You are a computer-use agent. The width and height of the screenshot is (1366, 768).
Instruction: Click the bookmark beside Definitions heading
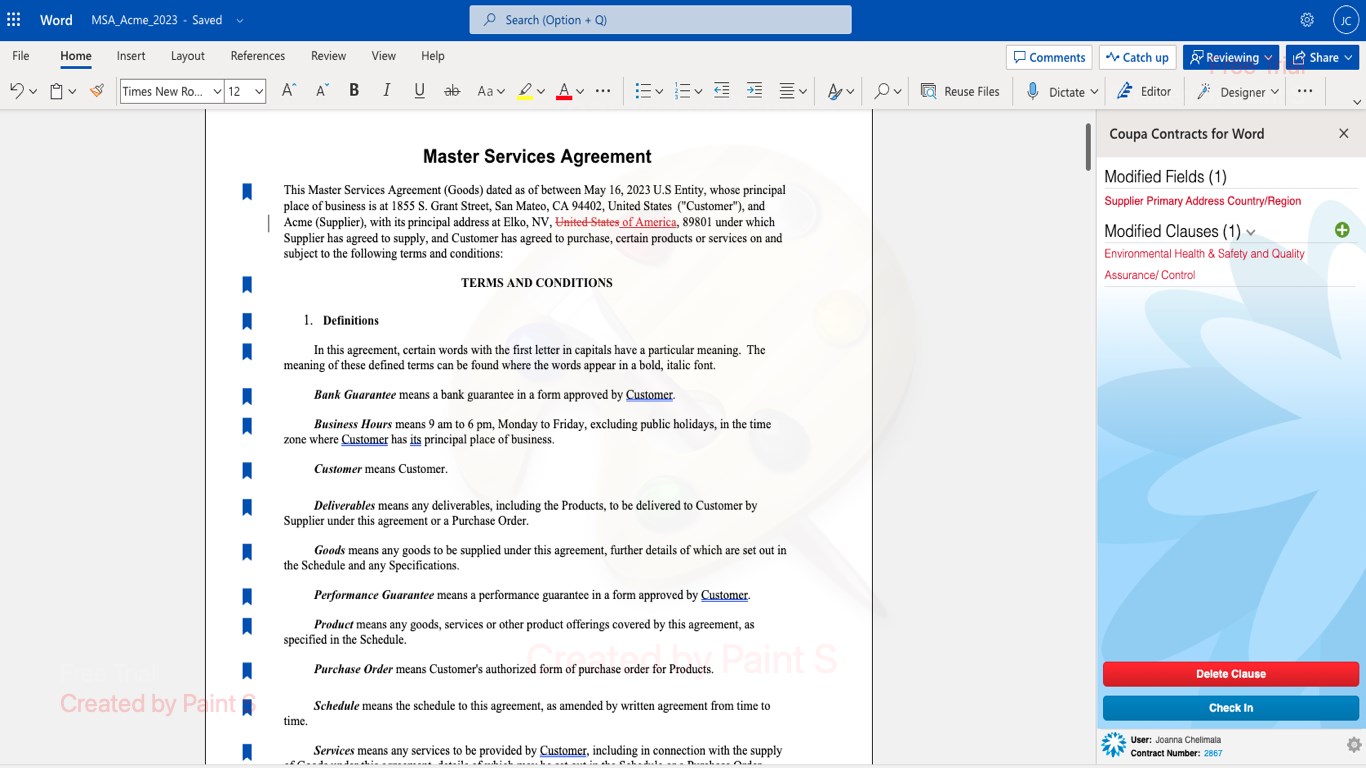(247, 321)
